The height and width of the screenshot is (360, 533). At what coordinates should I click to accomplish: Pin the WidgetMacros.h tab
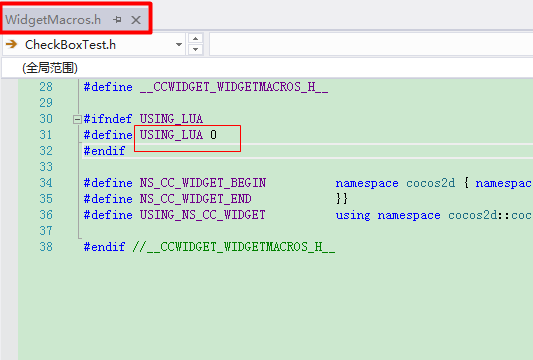coord(118,20)
